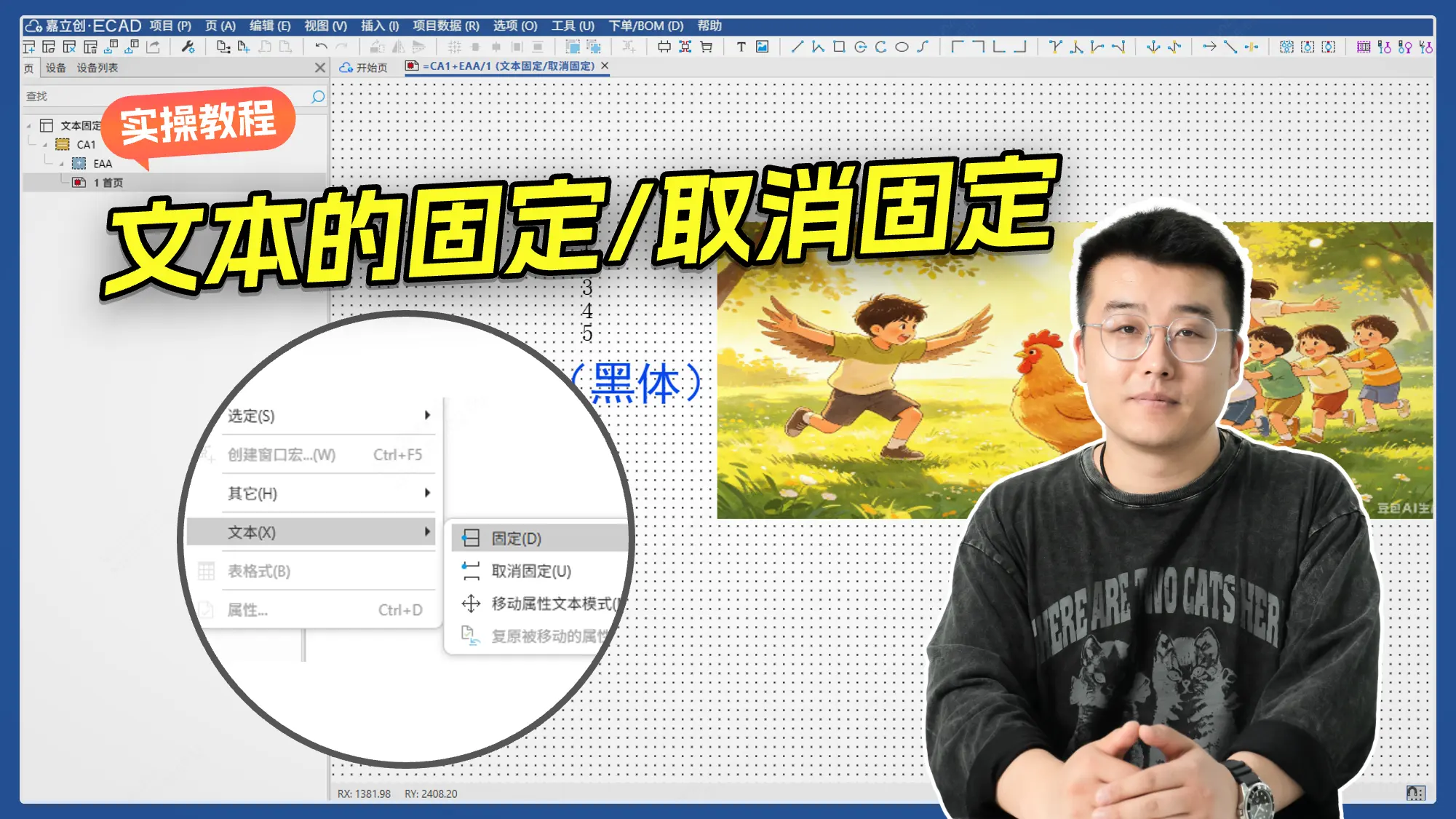Click the status bar icon at bottom right
The width and height of the screenshot is (1456, 819).
[x=1415, y=793]
